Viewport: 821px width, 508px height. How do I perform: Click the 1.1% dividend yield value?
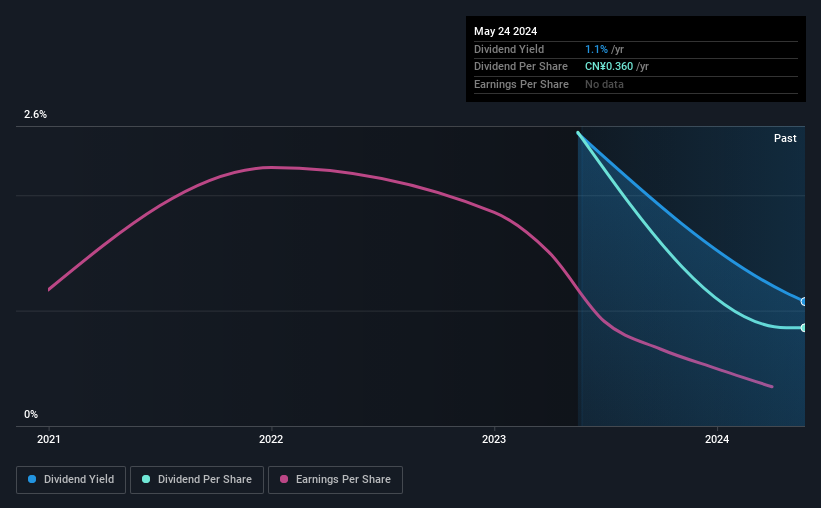[596, 49]
